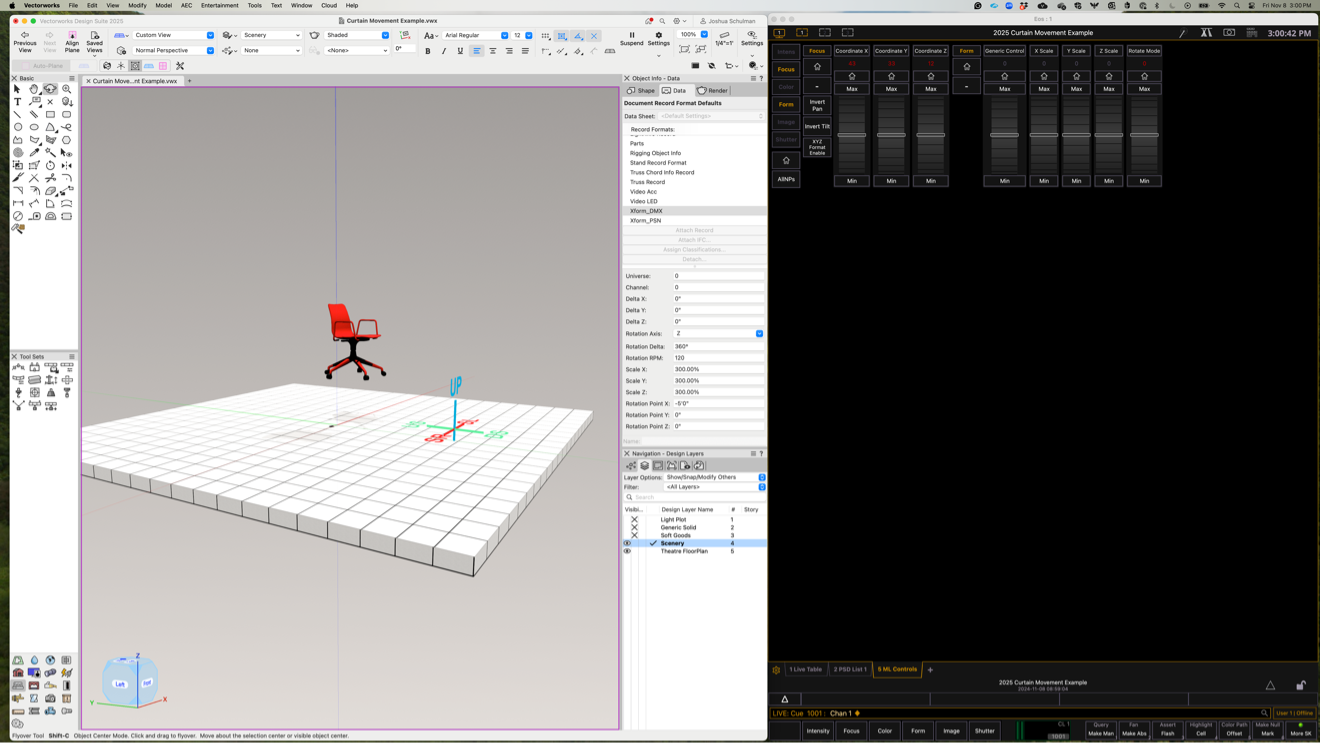Click Max button under Coordinate Y

click(891, 89)
